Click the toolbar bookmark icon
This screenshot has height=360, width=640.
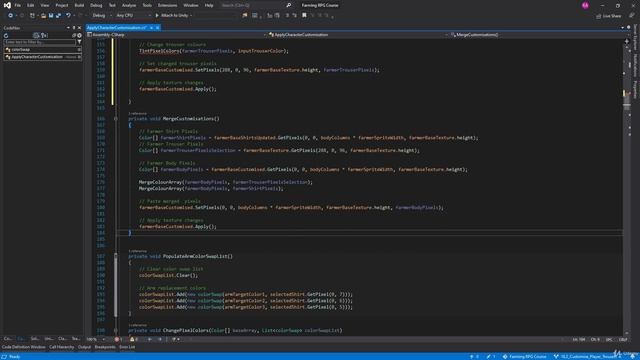304,16
